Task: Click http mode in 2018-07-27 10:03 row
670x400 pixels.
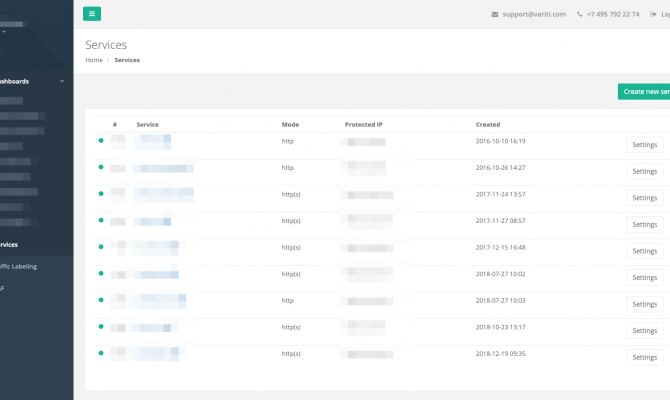Action: [x=288, y=300]
